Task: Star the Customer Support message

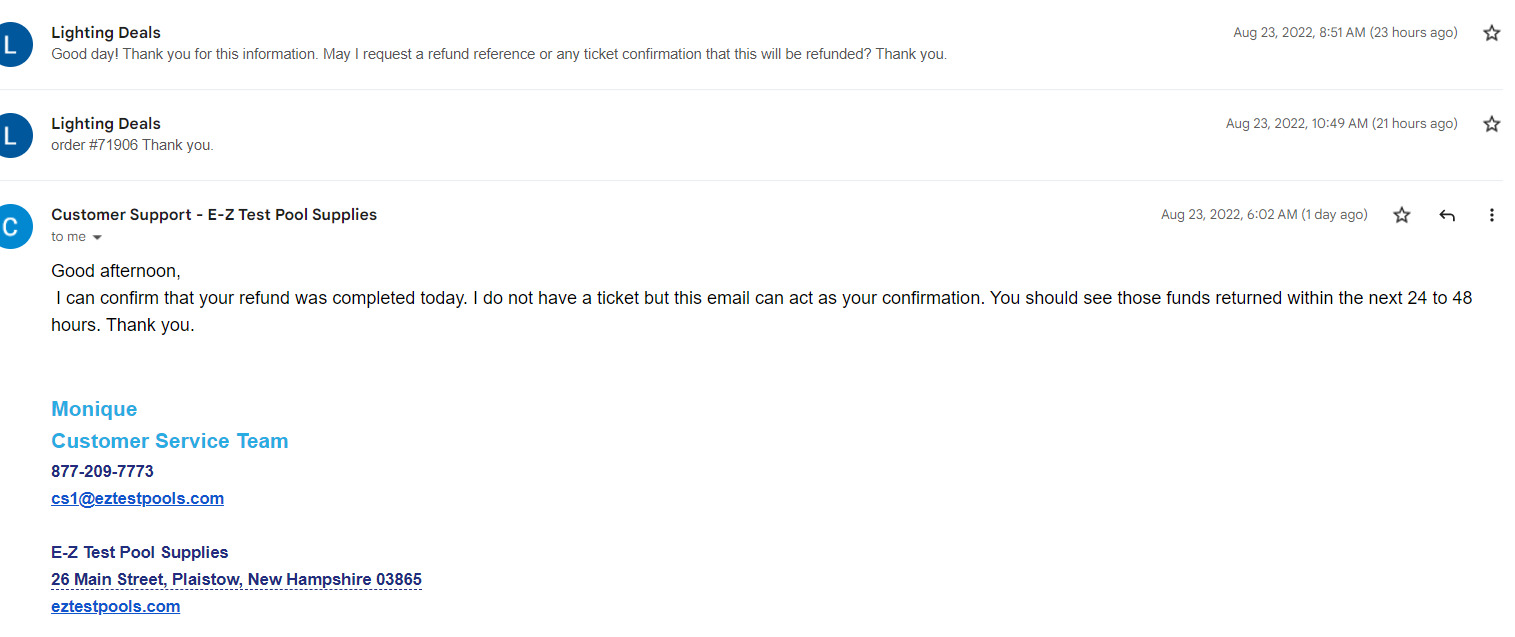Action: [1402, 215]
